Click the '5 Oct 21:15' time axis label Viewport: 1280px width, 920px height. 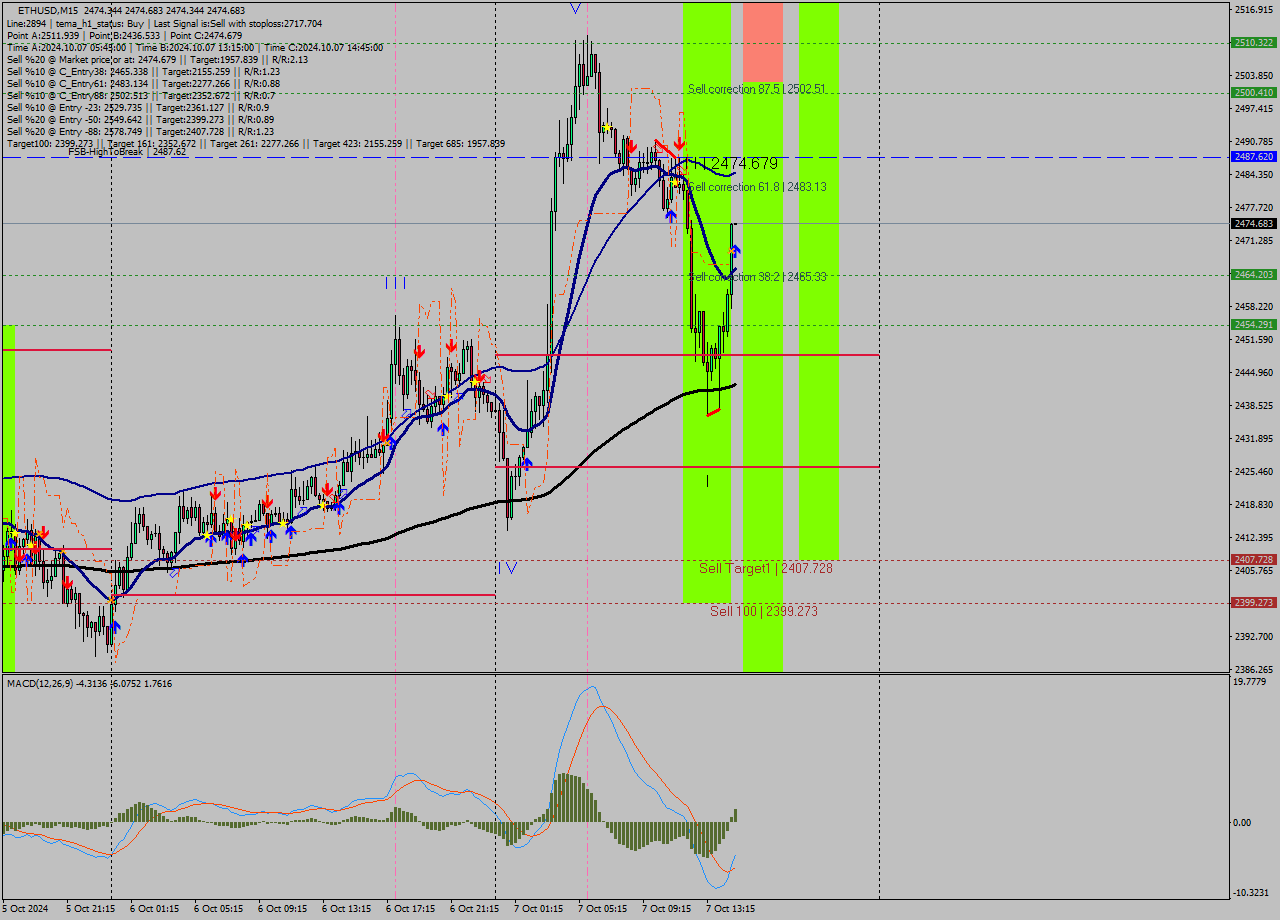[90, 909]
